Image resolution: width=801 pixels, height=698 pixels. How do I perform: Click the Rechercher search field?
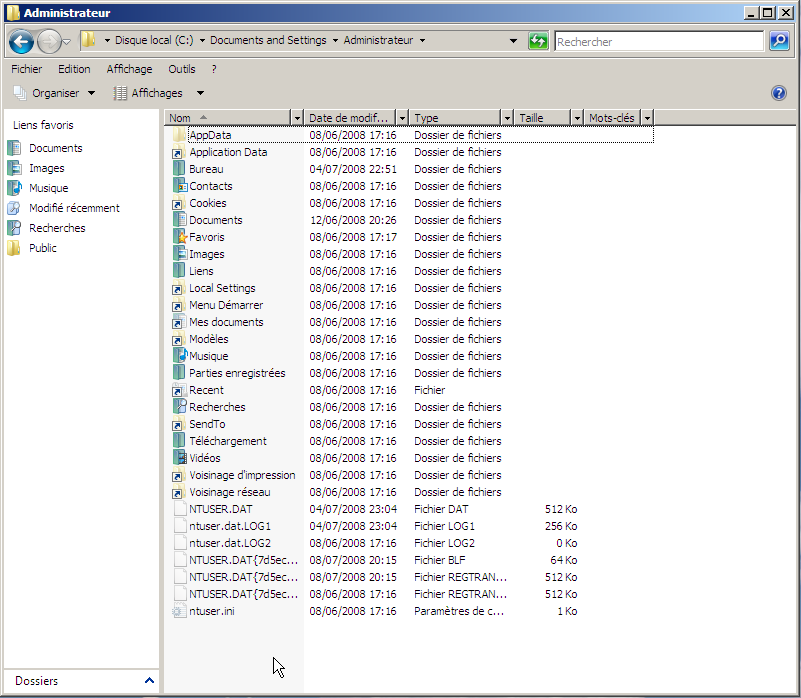pyautogui.click(x=658, y=42)
